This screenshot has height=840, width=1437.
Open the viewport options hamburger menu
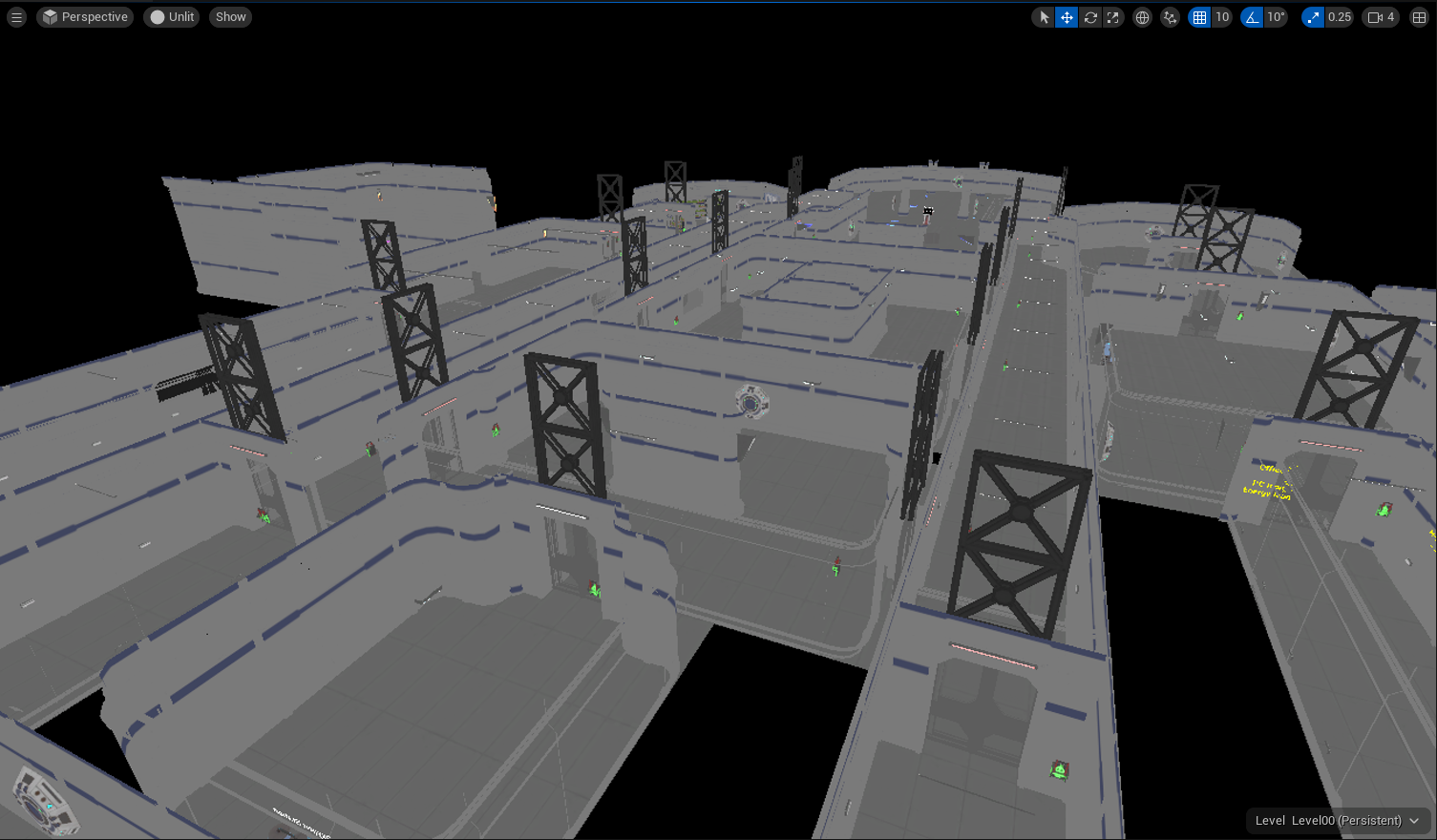click(16, 17)
